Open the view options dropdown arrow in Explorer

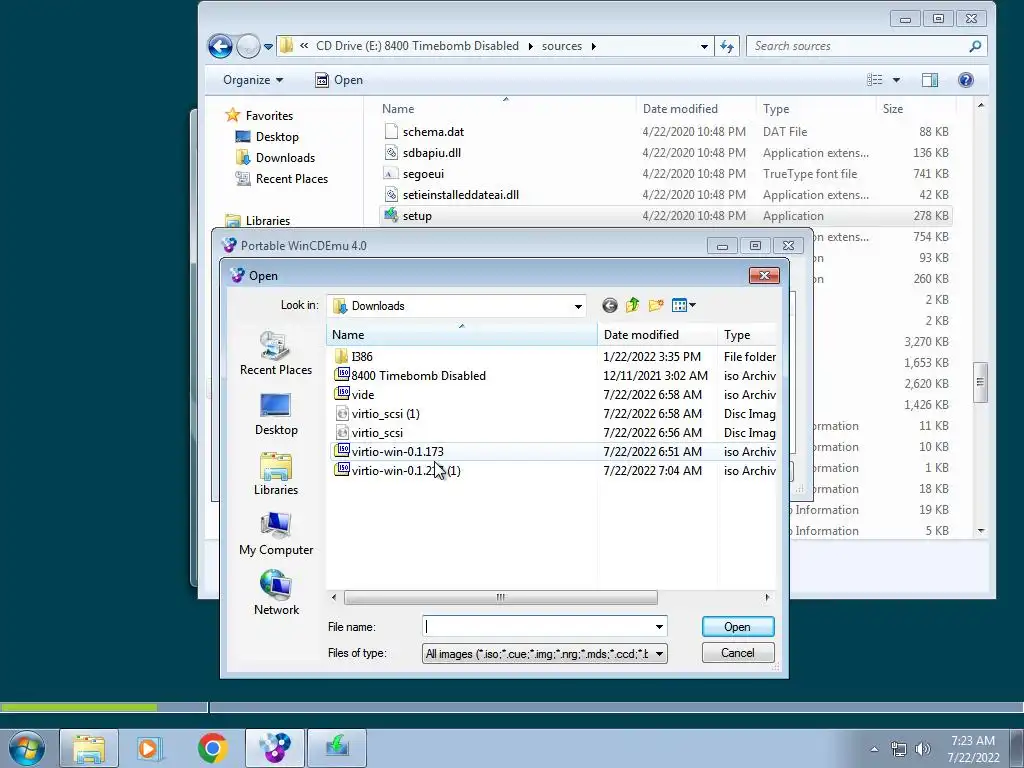(x=896, y=80)
